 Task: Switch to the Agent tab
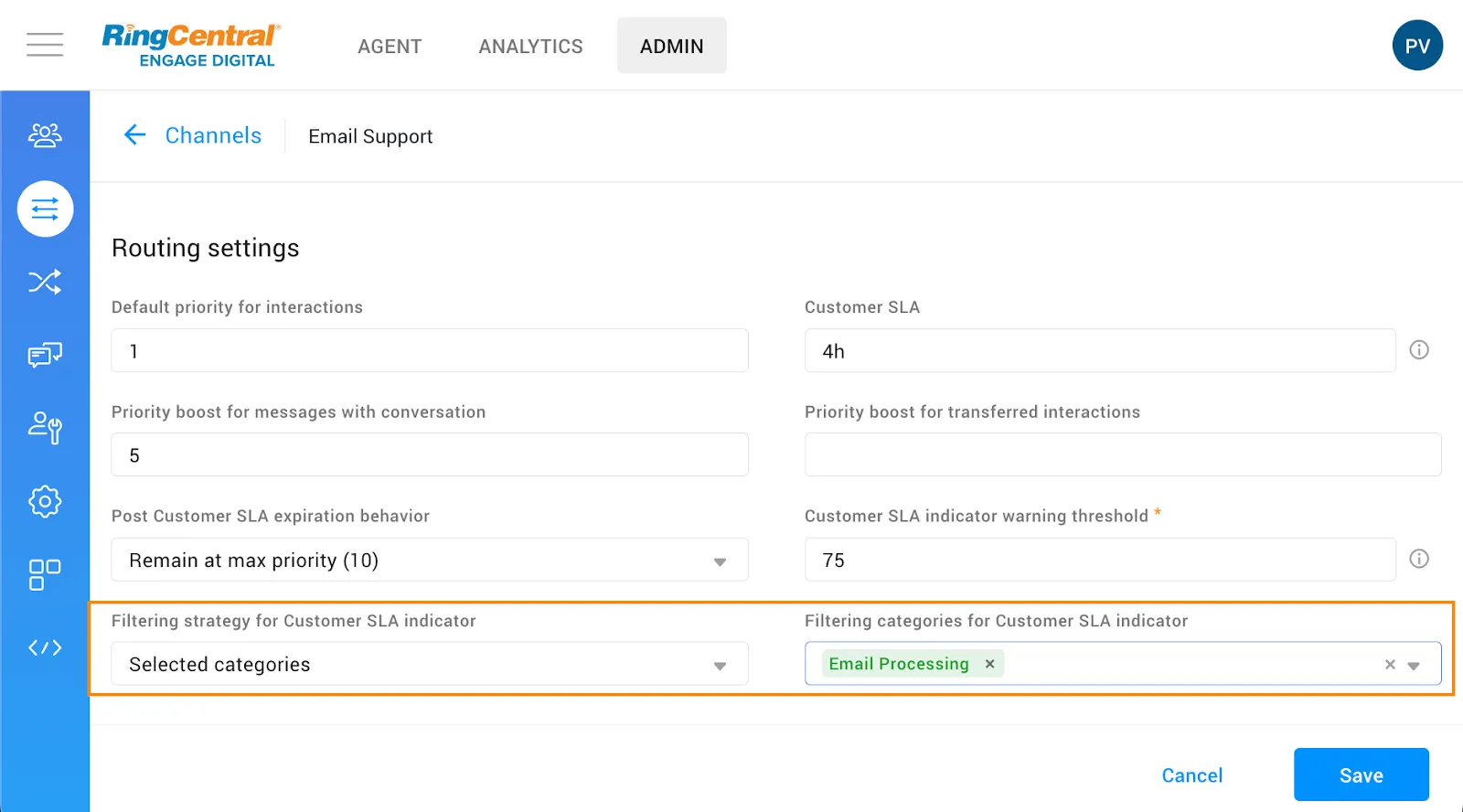click(390, 46)
